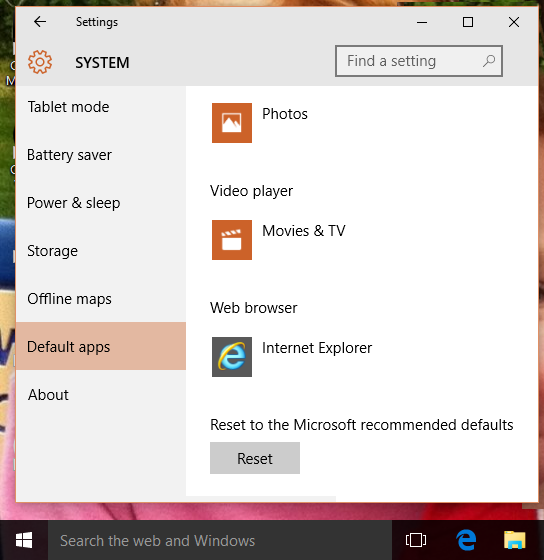Select Offline maps in the sidebar
Viewport: 544px width, 560px height.
click(x=101, y=299)
